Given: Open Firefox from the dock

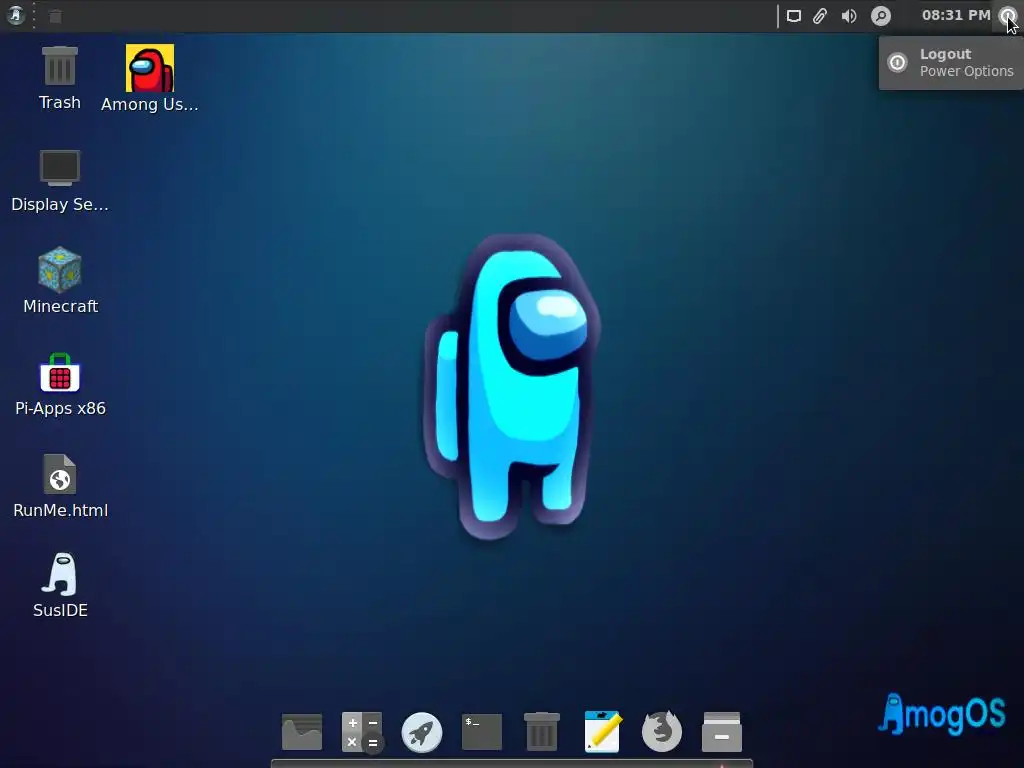Looking at the screenshot, I should (x=662, y=731).
